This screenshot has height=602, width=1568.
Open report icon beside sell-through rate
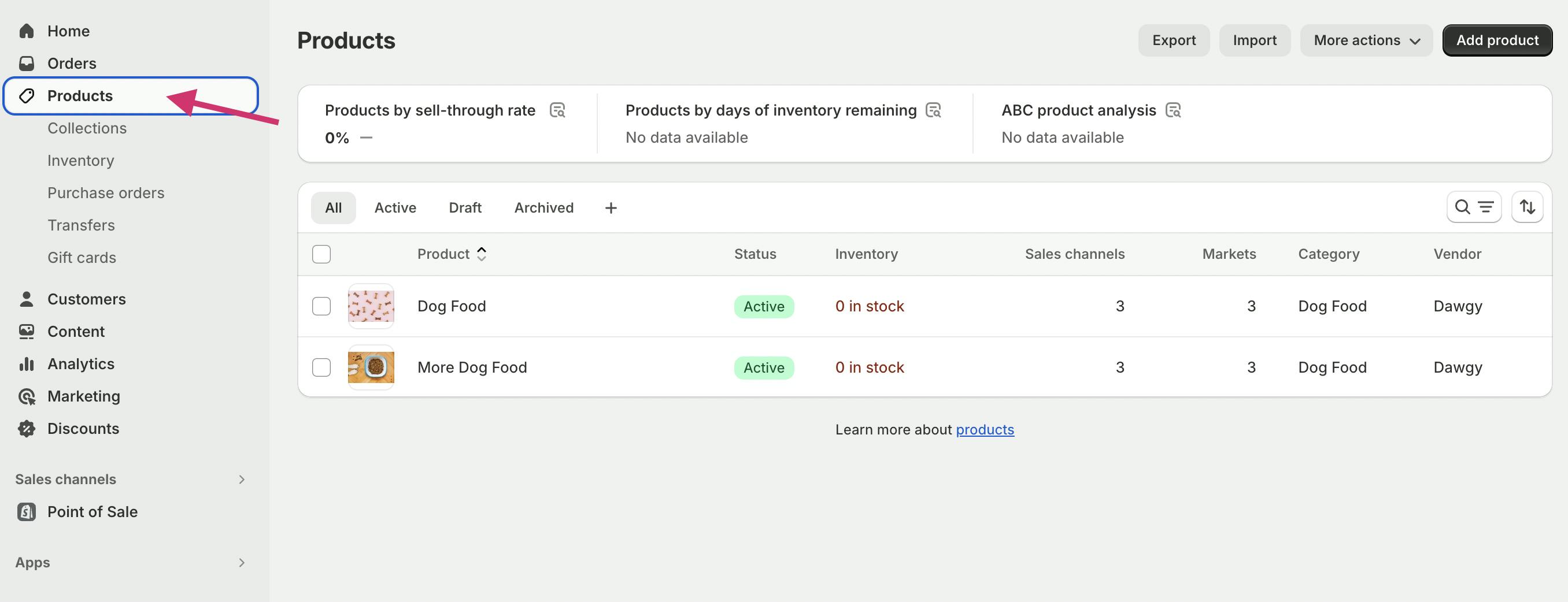pos(557,110)
